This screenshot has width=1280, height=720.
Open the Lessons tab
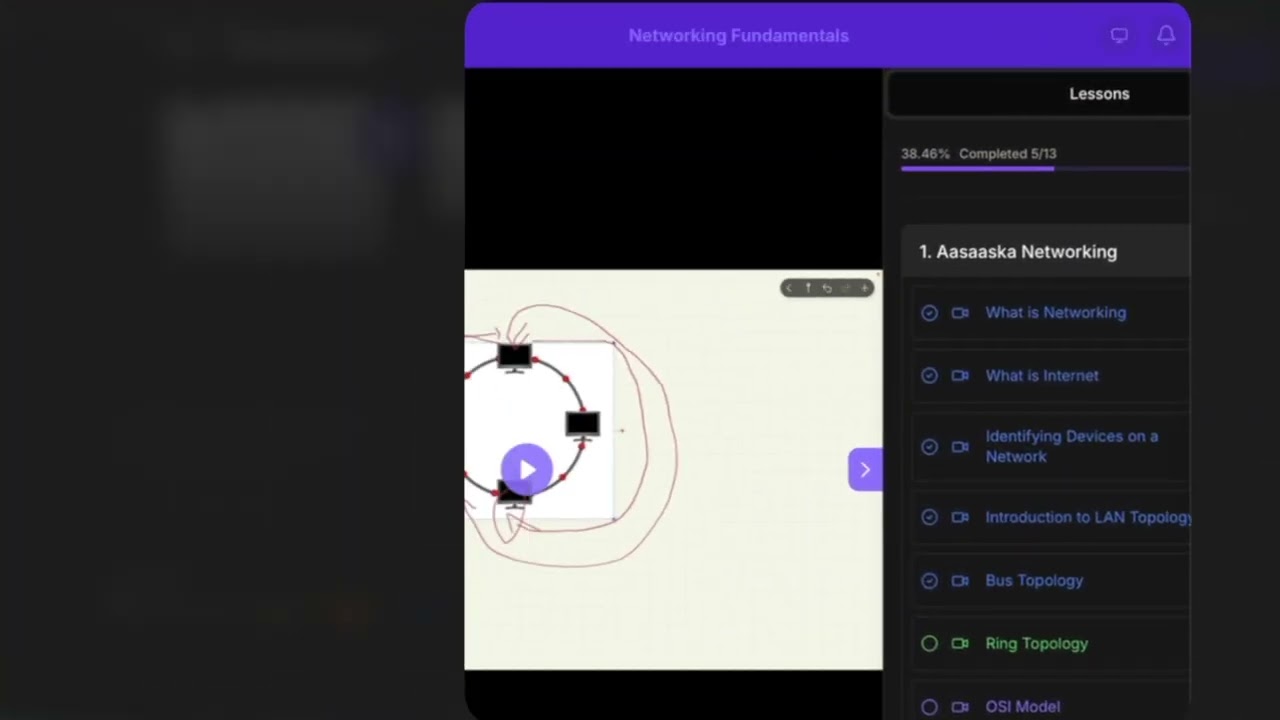1099,94
